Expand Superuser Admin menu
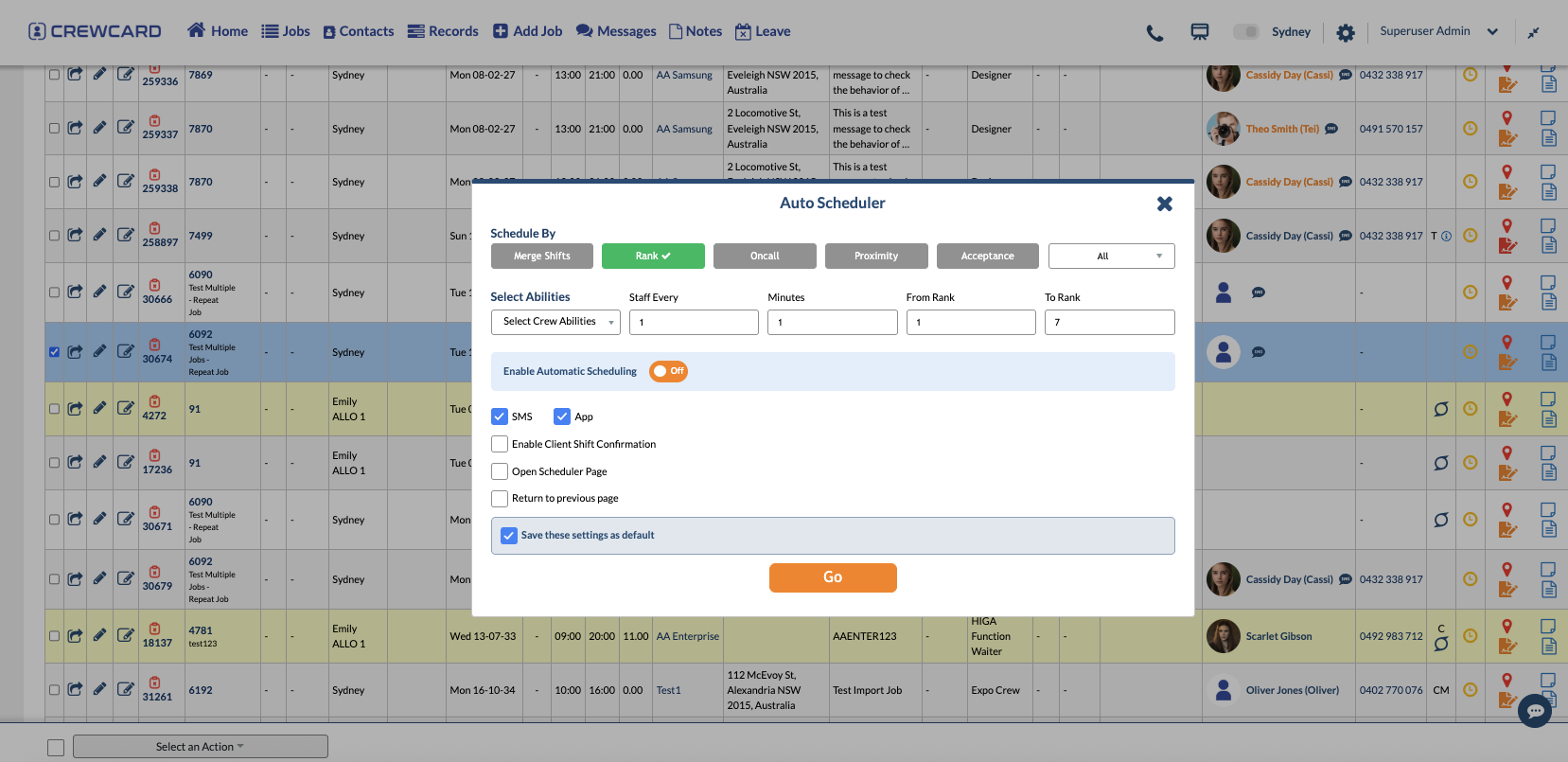 point(1438,31)
